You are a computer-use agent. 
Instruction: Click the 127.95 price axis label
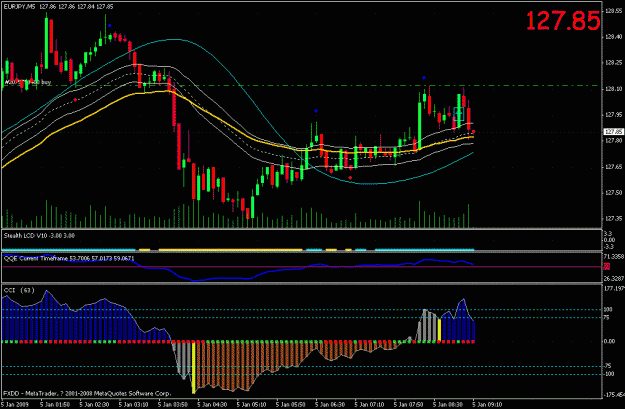click(614, 115)
